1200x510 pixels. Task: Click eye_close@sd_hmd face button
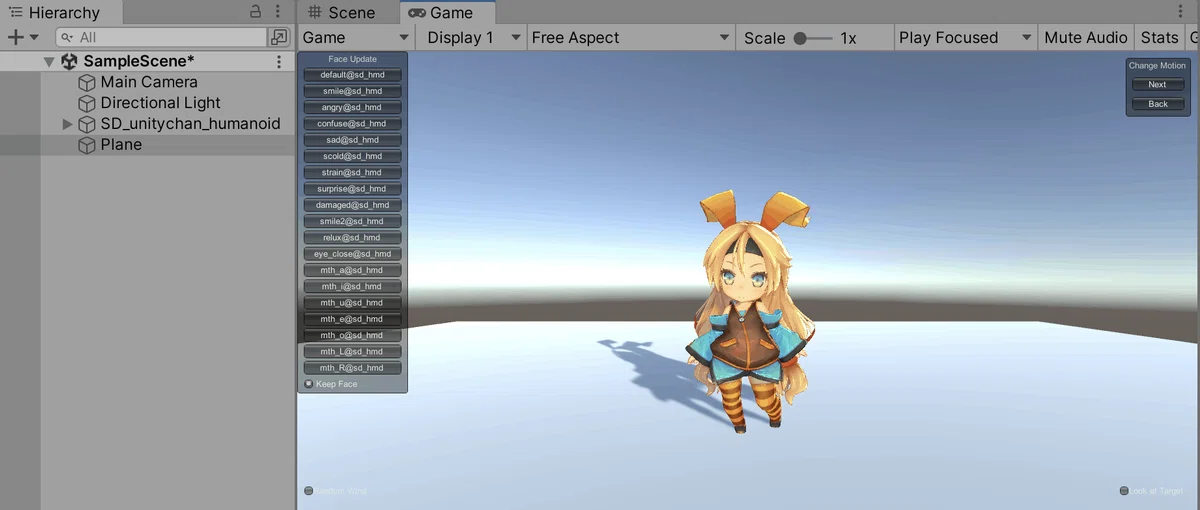click(x=352, y=254)
